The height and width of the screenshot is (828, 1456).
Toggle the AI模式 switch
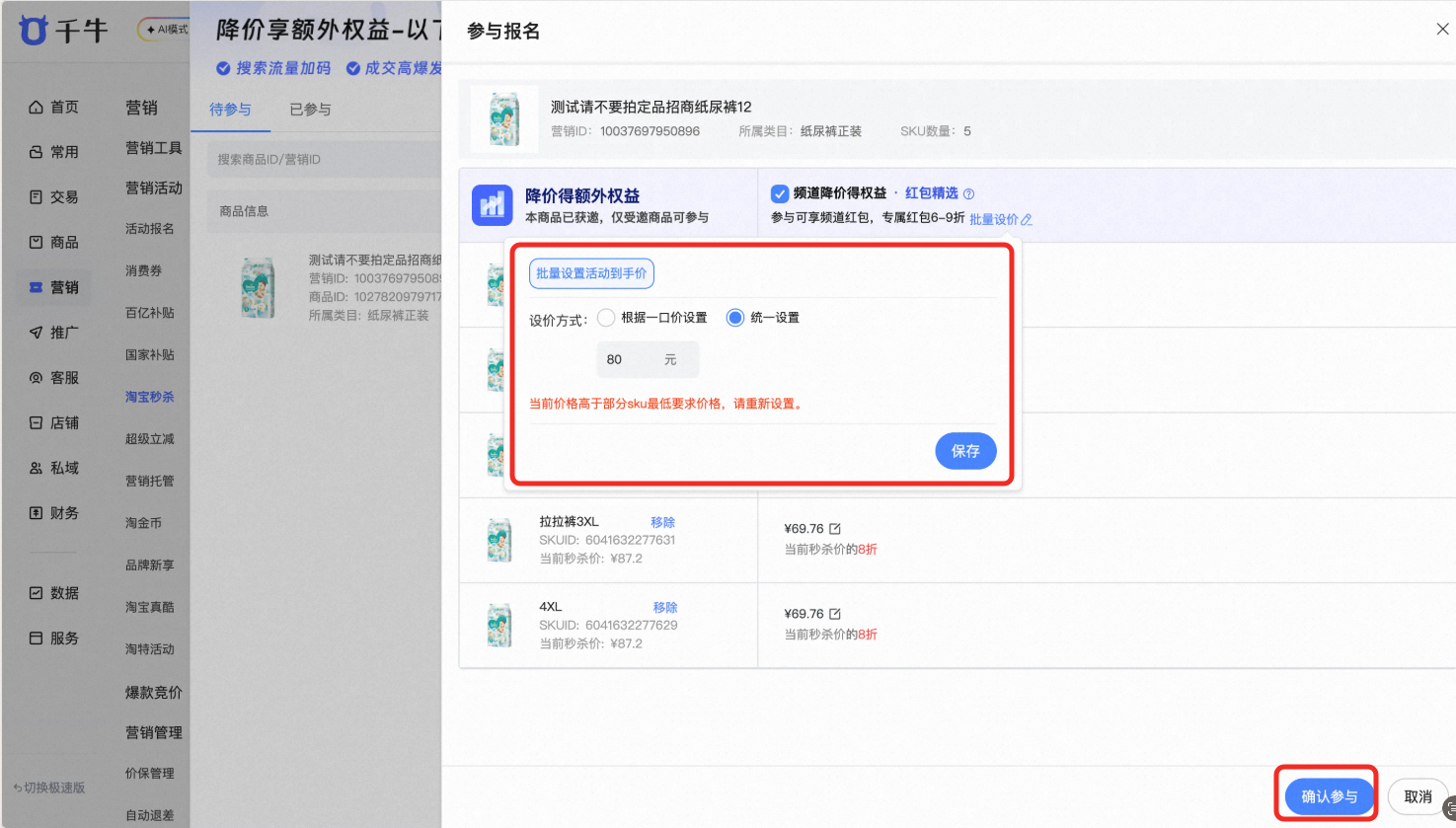164,30
